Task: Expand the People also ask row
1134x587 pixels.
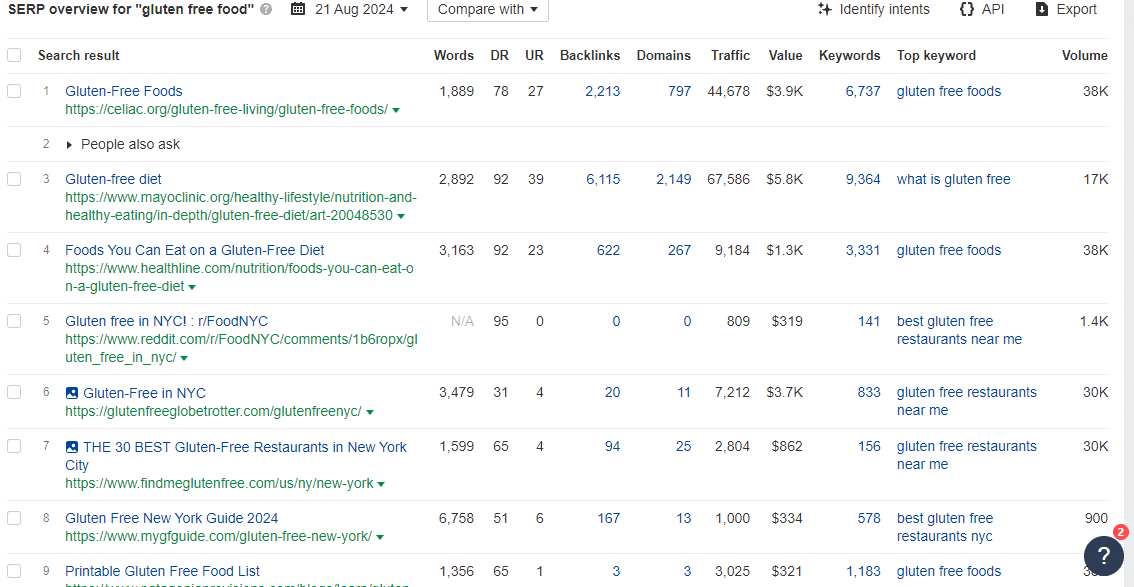Action: [69, 145]
